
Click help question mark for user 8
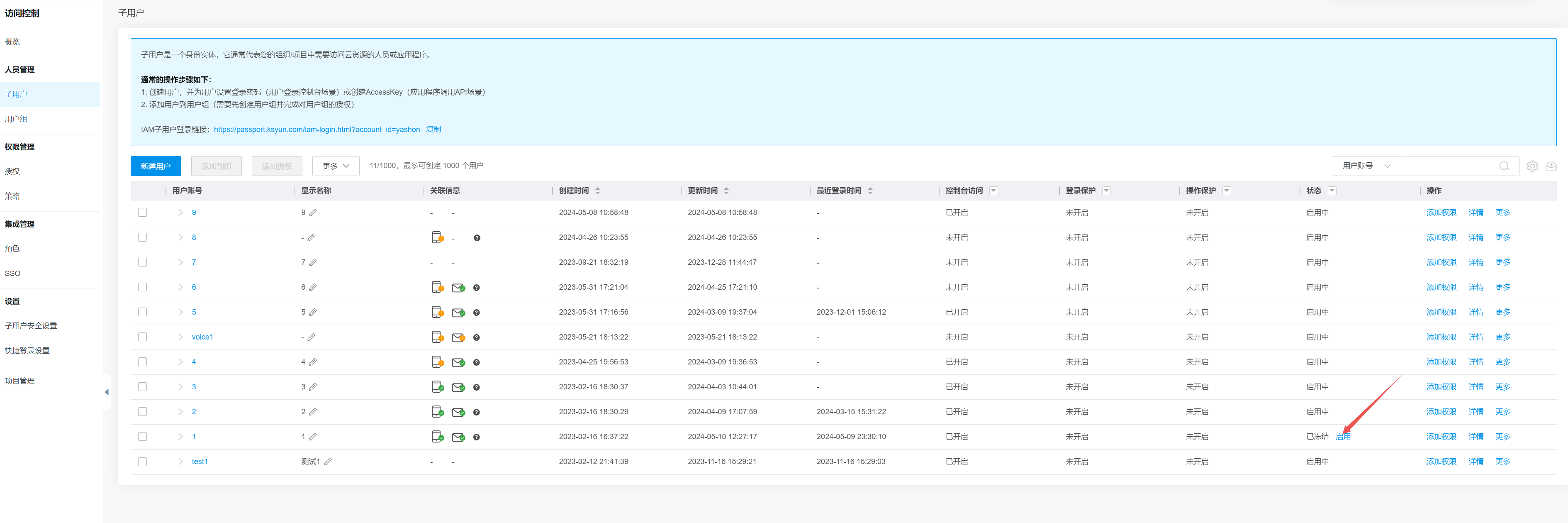(x=477, y=238)
